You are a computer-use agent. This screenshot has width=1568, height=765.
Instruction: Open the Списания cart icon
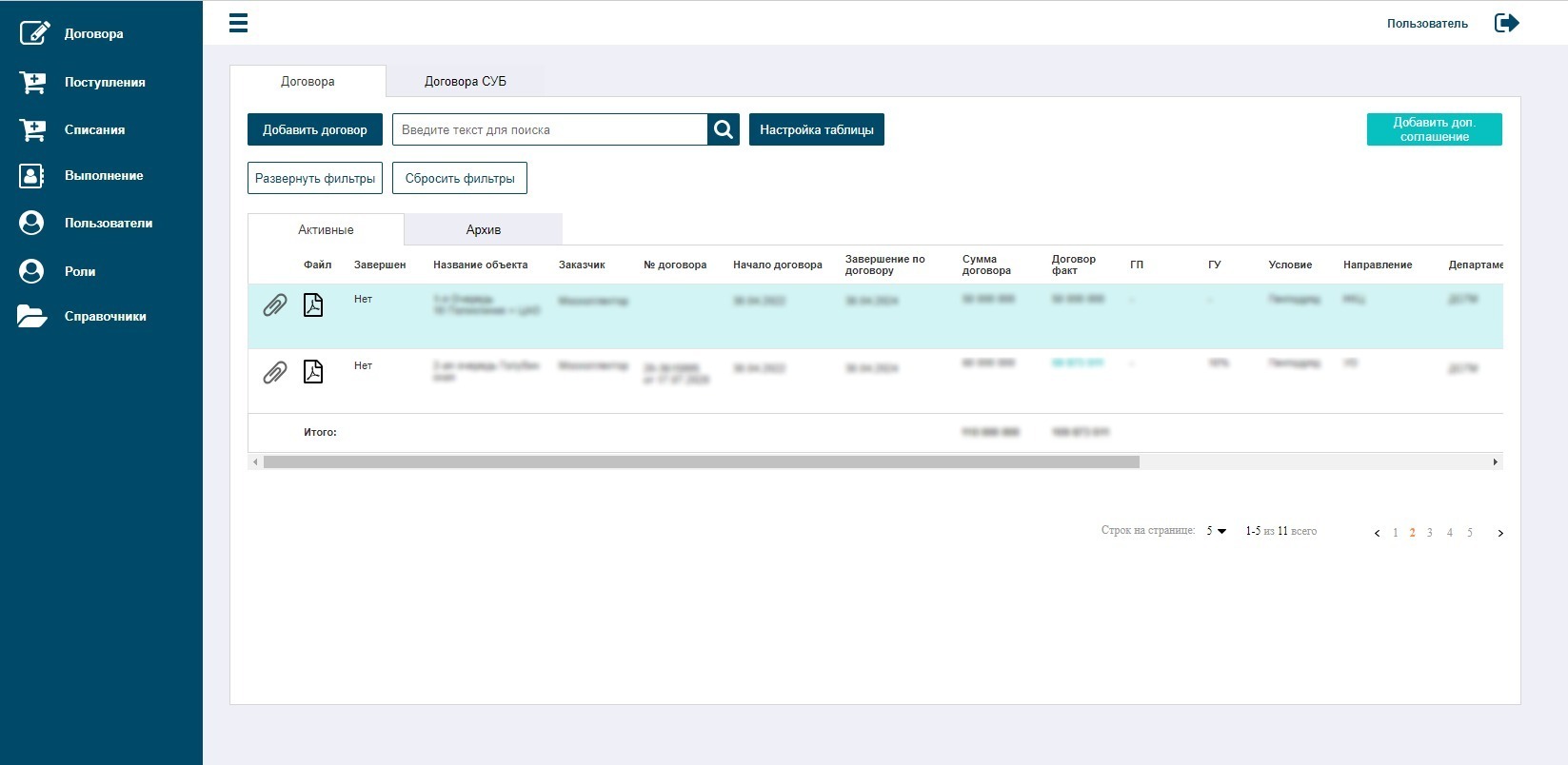click(32, 129)
